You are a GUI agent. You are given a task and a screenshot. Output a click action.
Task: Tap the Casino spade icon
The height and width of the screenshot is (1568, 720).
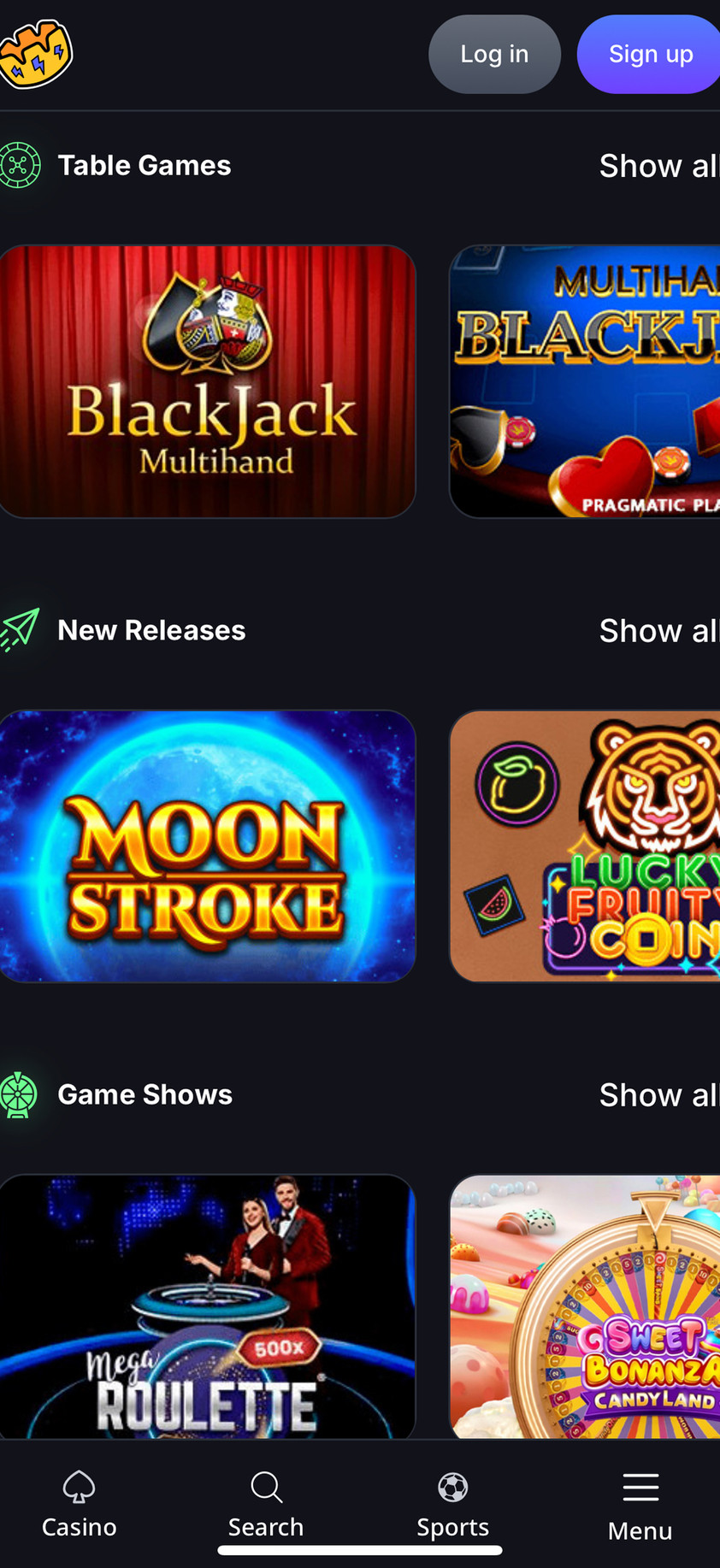(x=79, y=1487)
